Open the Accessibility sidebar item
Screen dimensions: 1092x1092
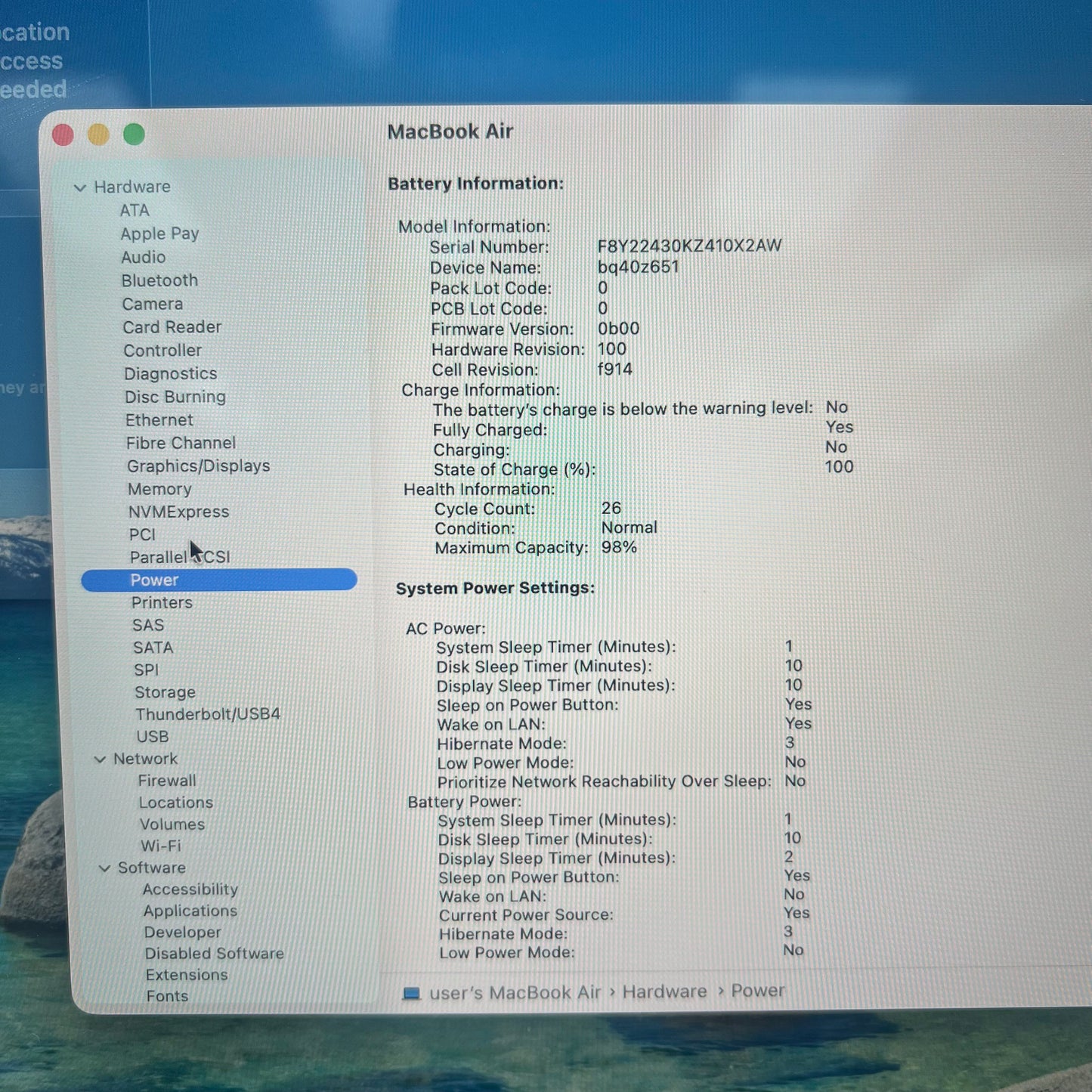(x=190, y=889)
